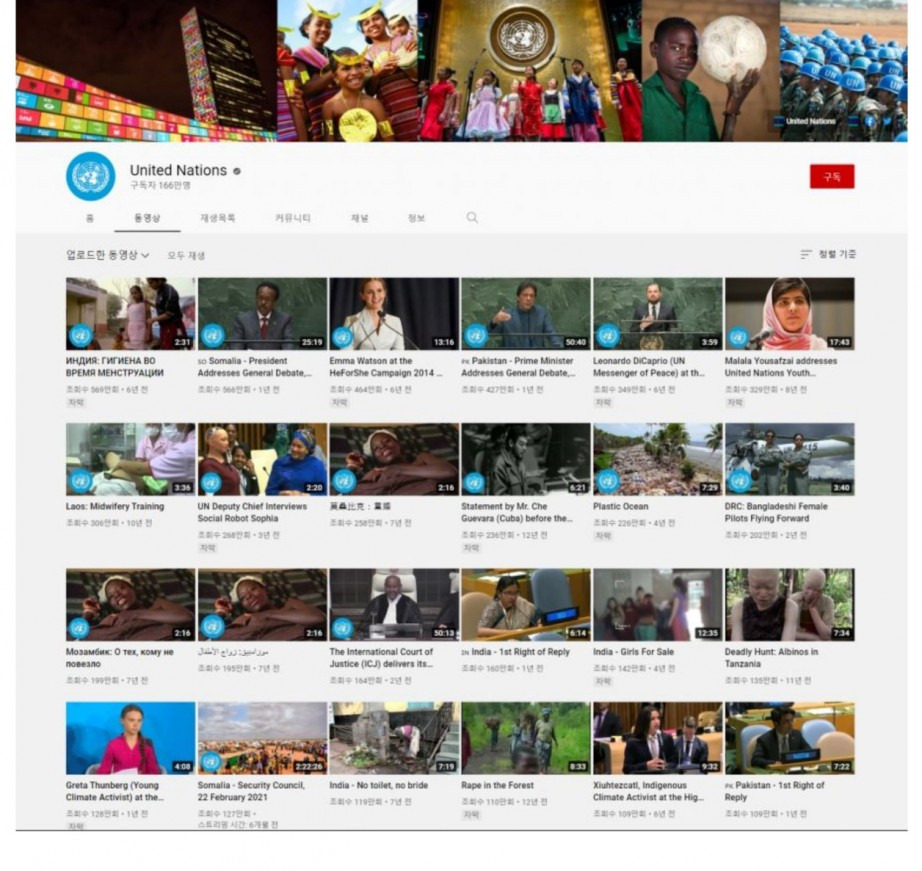Open the Pakistan Prime Minister 50:40 thumbnail
The image size is (922, 871).
(526, 314)
